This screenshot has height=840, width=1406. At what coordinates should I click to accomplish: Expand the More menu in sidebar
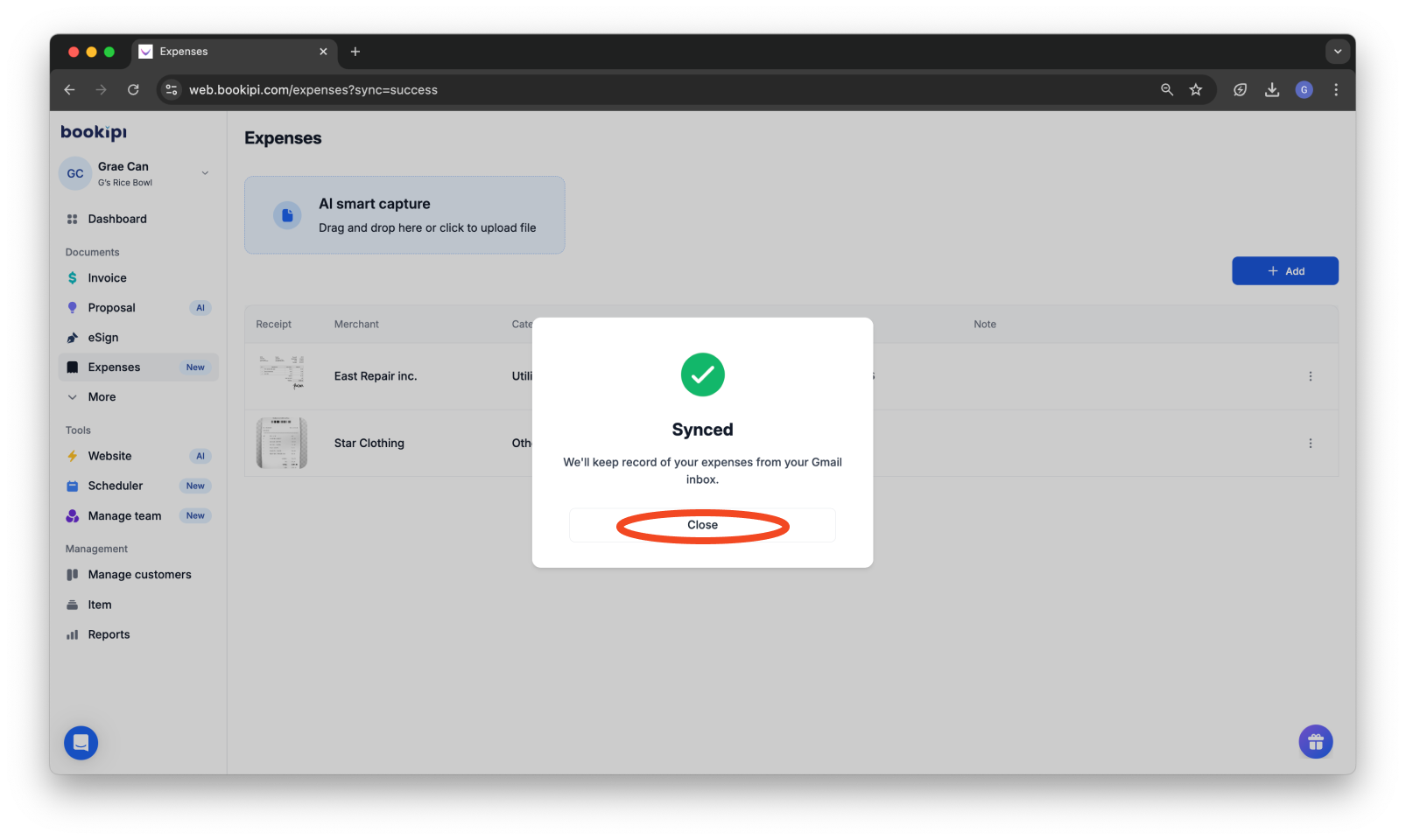74,396
